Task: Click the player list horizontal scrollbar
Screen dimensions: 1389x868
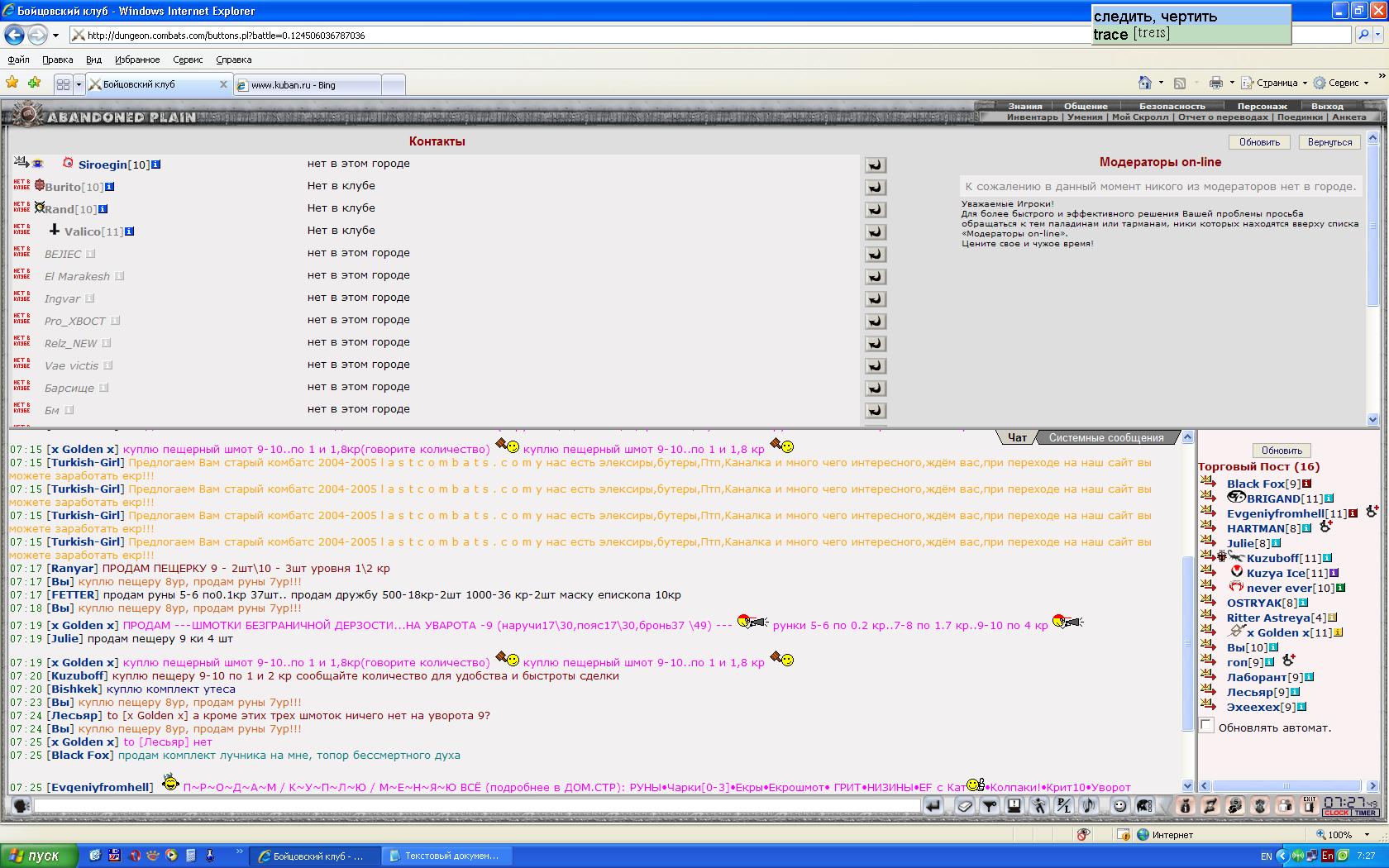Action: 1286,785
